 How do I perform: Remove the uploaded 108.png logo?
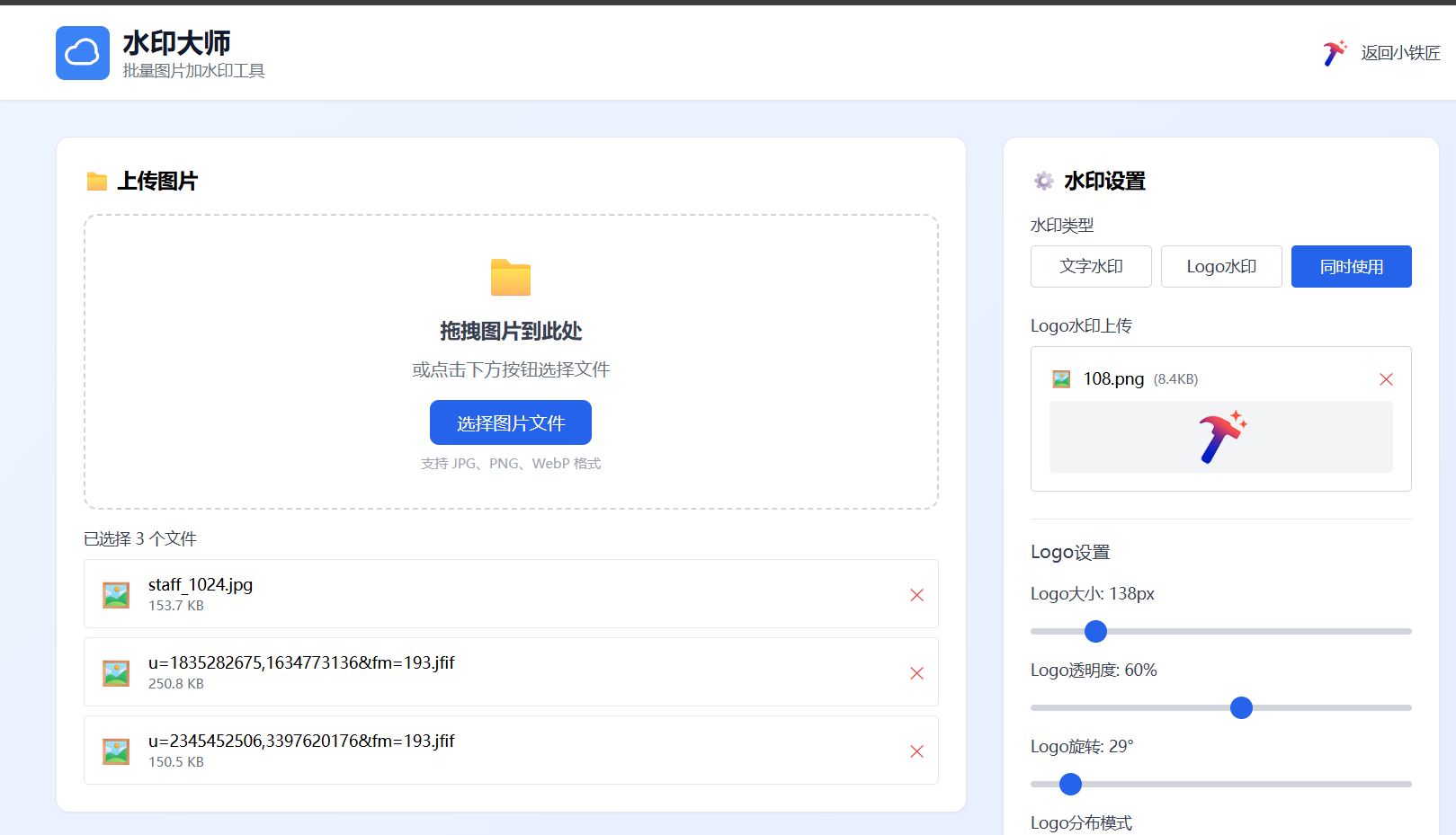coord(1386,379)
